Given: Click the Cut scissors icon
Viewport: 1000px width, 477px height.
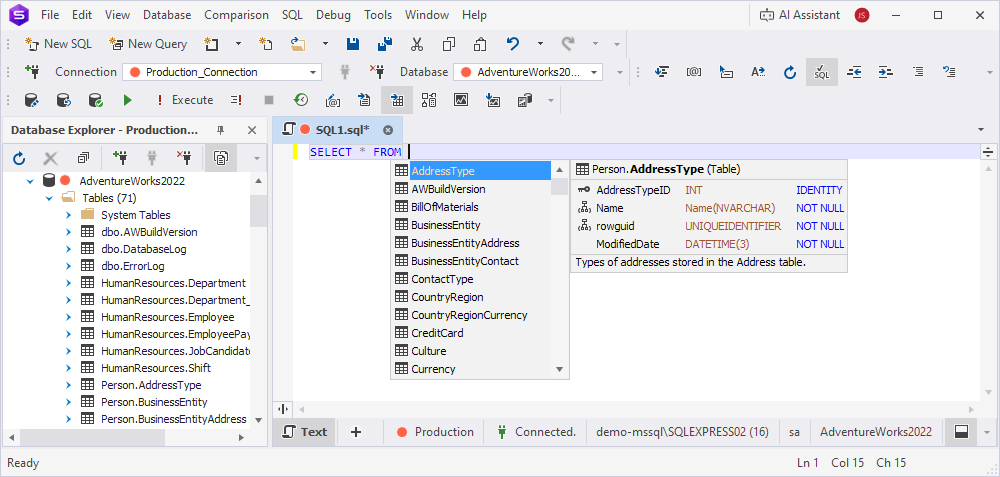Looking at the screenshot, I should pyautogui.click(x=417, y=44).
